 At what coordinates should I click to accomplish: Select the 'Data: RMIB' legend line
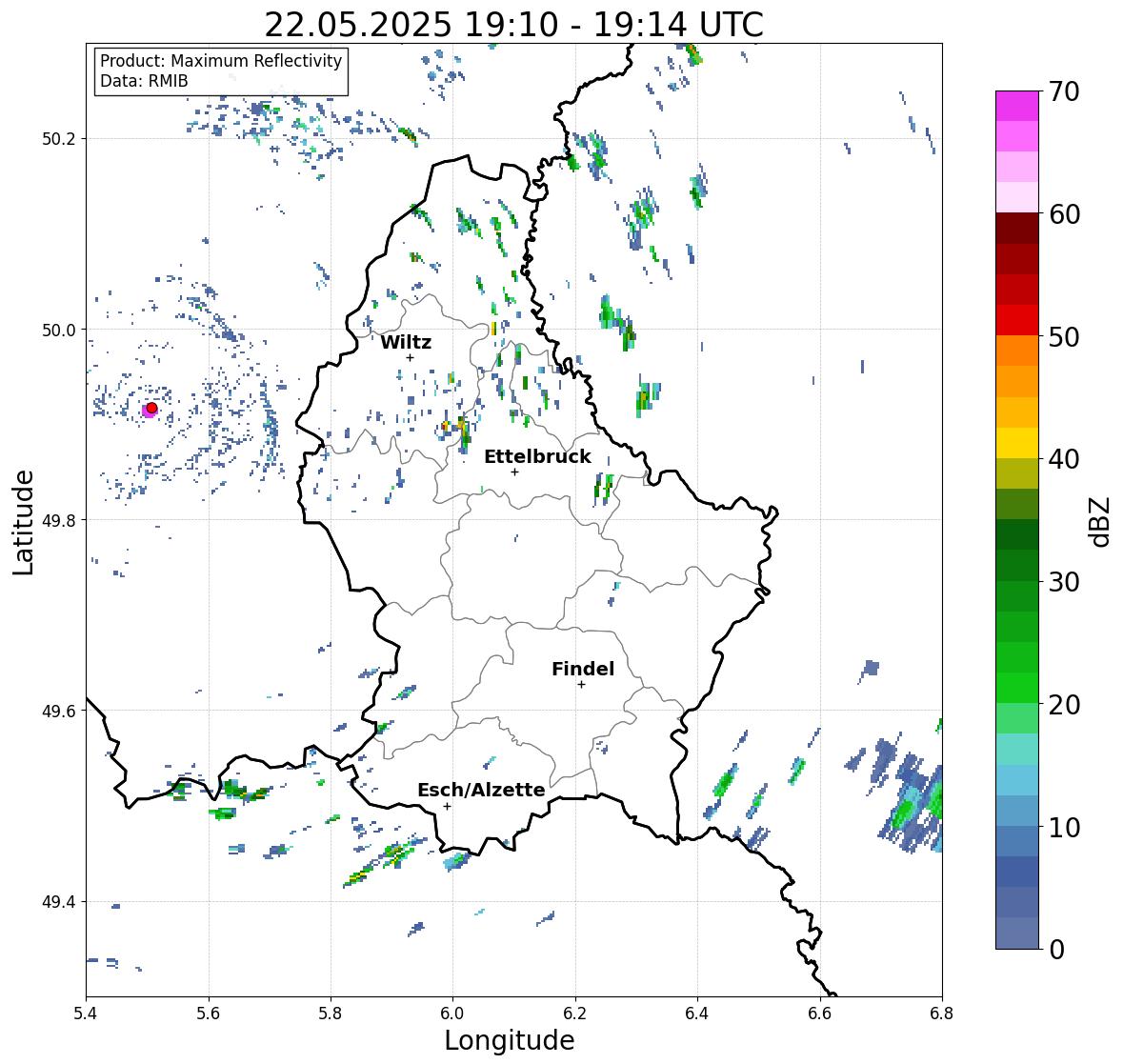click(144, 81)
